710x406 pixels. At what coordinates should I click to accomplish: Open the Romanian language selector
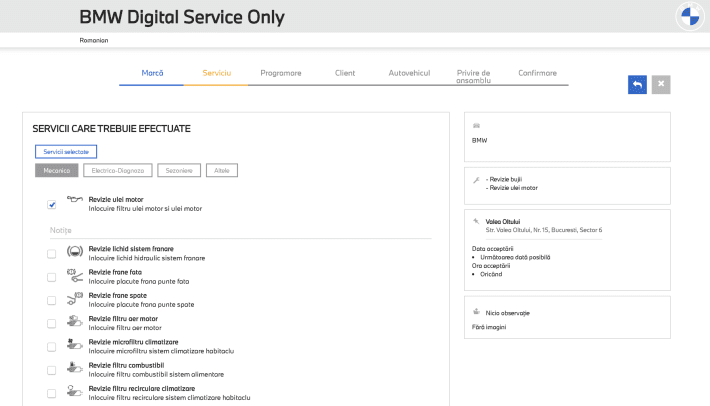click(94, 40)
